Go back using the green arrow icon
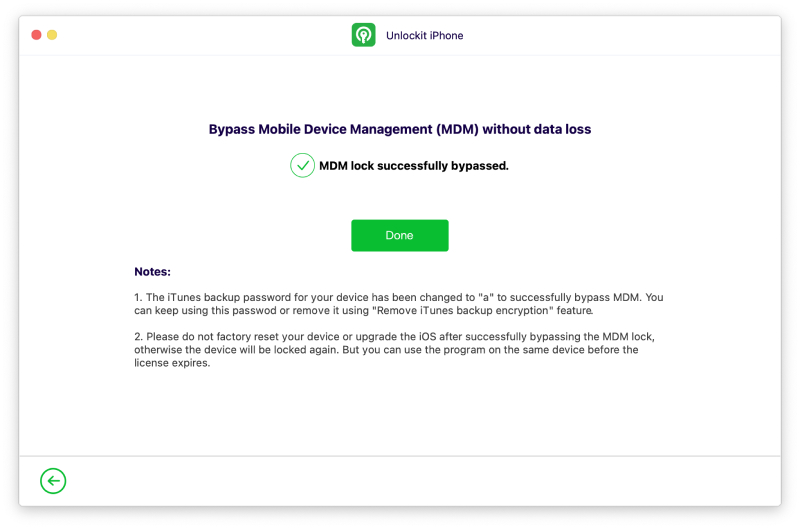The height and width of the screenshot is (529, 800). point(53,481)
